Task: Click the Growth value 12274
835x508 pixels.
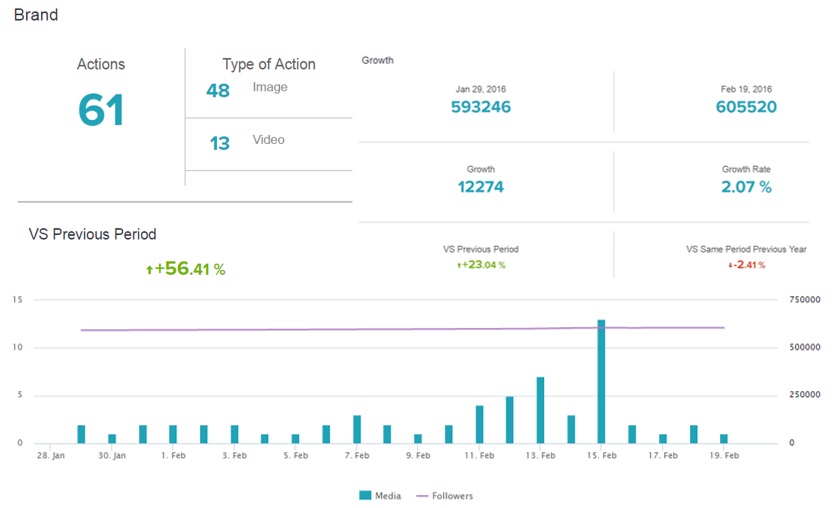Action: pyautogui.click(x=480, y=187)
